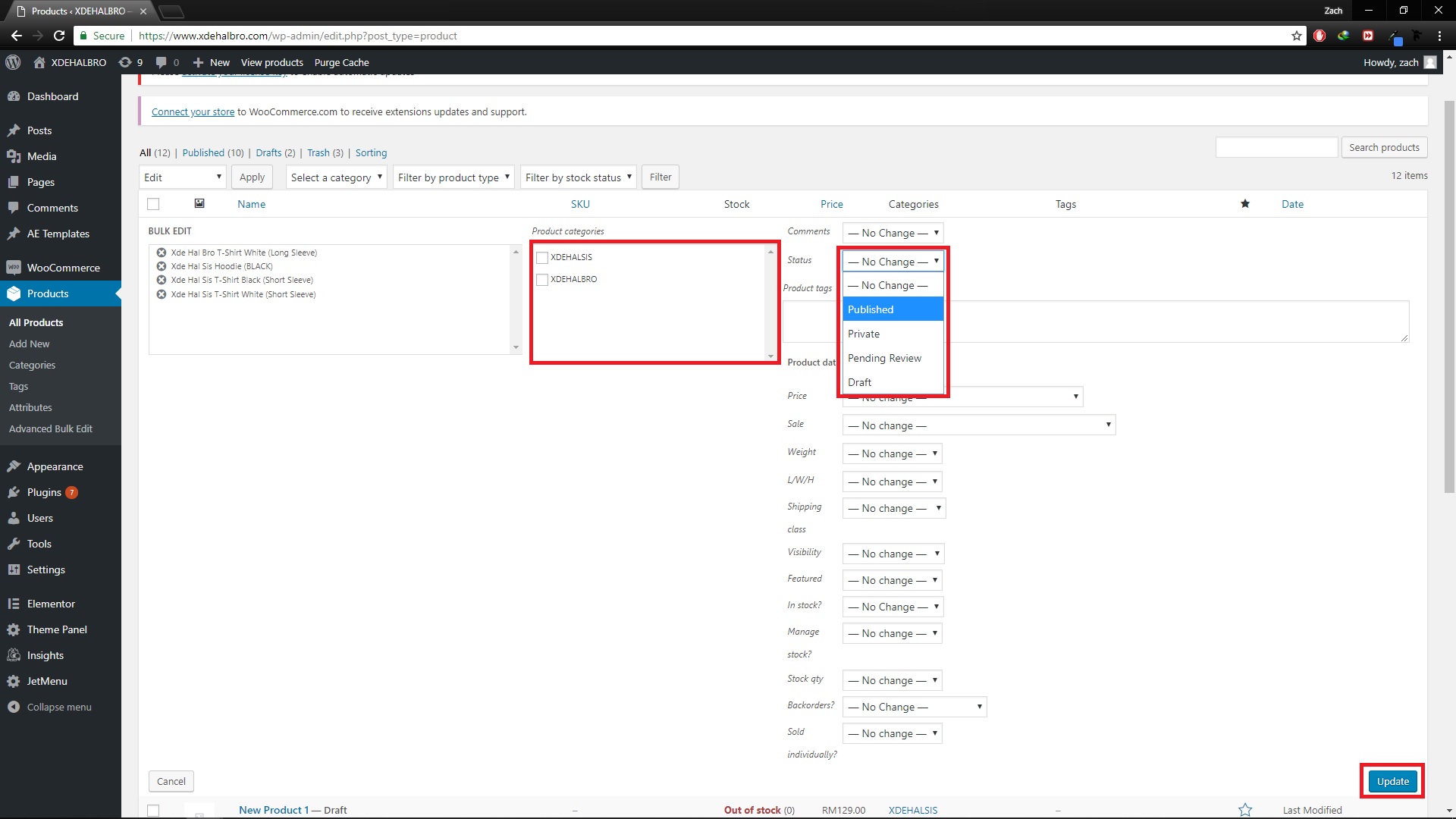
Task: Open Filter by product type dropdown
Action: click(x=453, y=177)
